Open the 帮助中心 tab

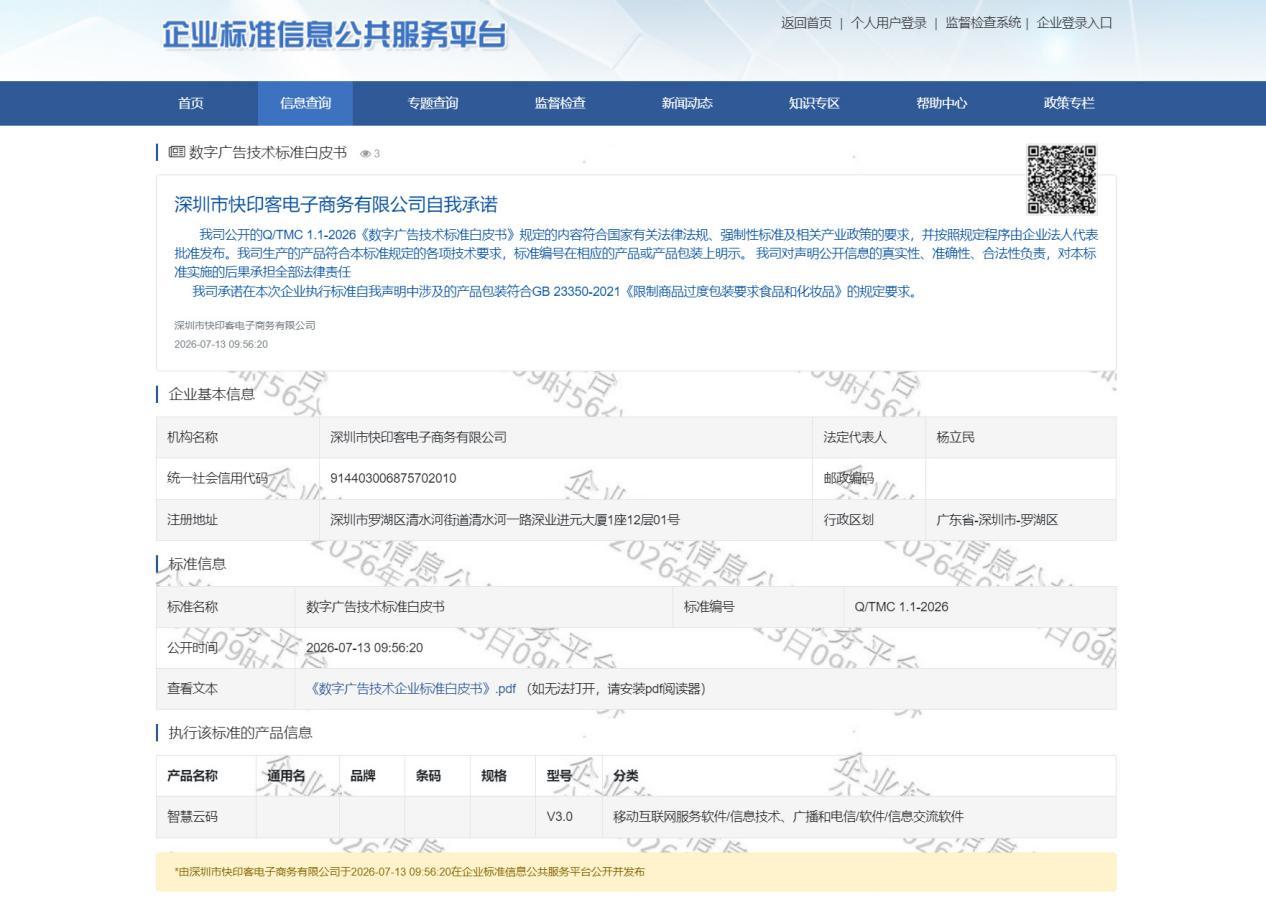click(942, 103)
